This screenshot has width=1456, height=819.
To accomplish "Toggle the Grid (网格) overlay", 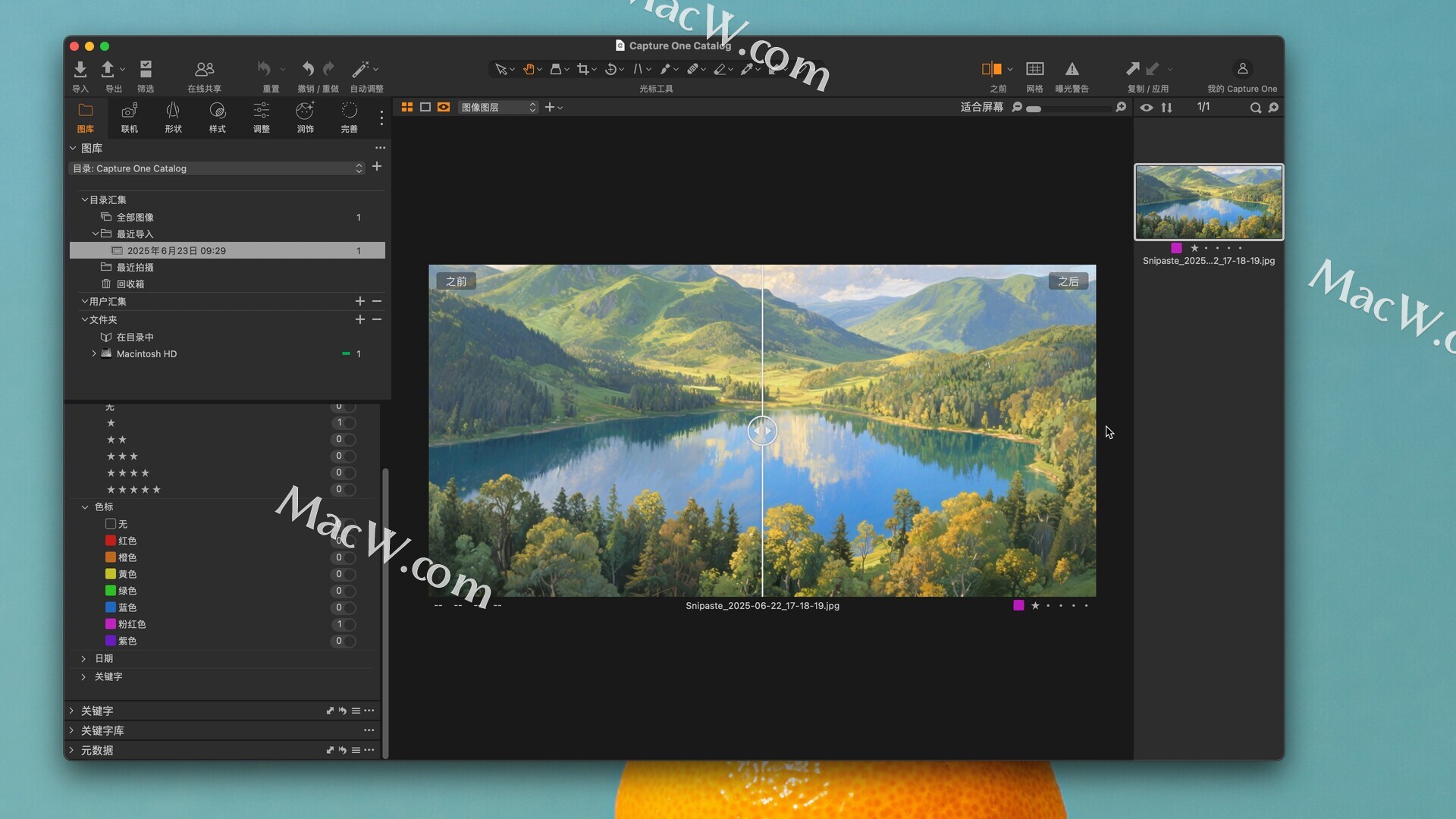I will (1035, 69).
